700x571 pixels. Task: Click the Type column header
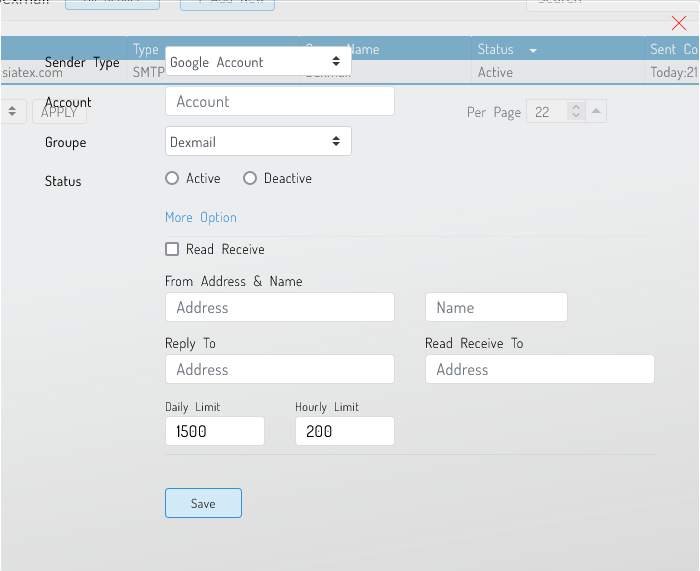tap(146, 49)
